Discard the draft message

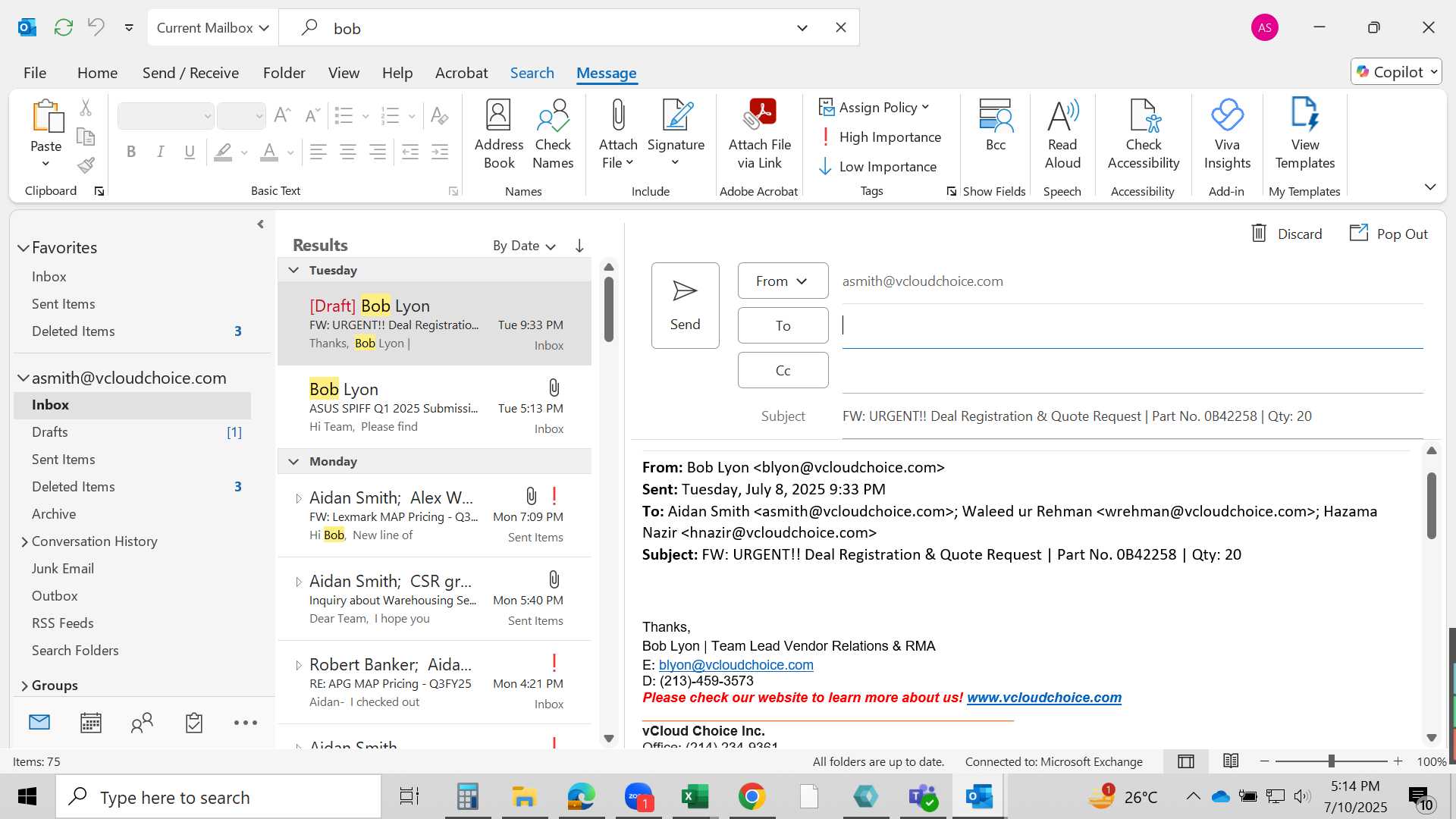(1286, 234)
